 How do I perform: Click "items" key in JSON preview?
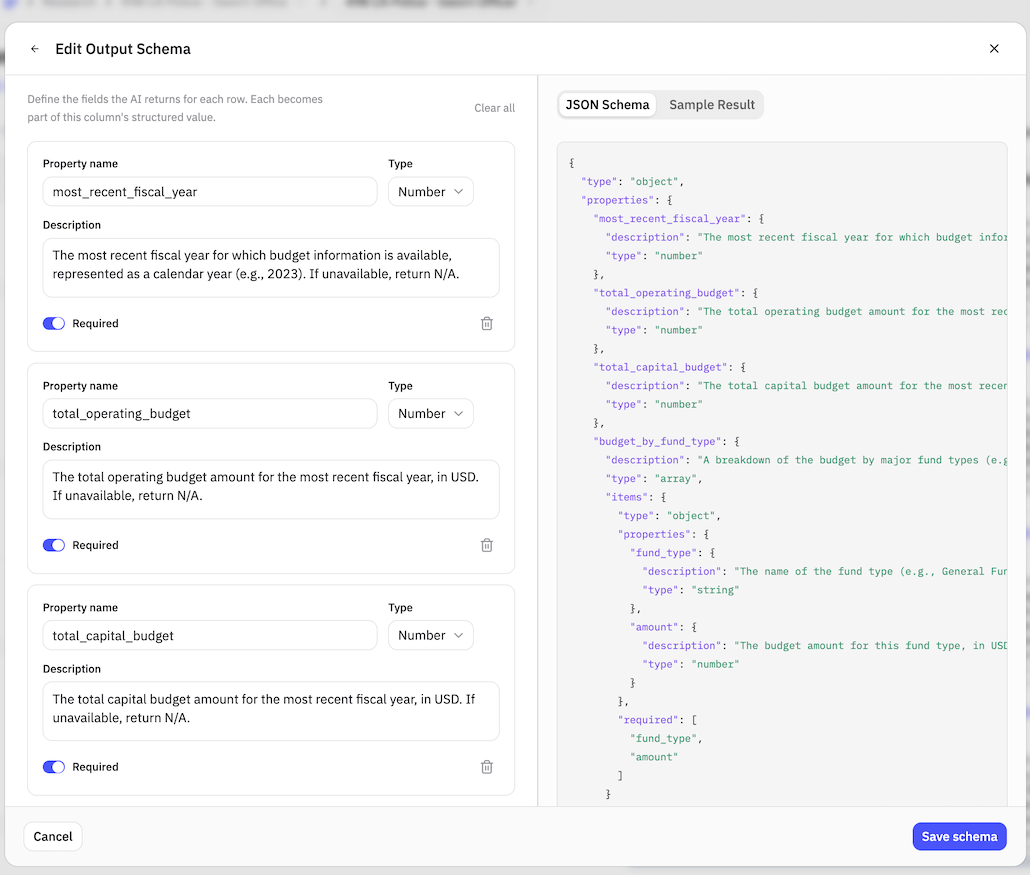pyautogui.click(x=627, y=497)
